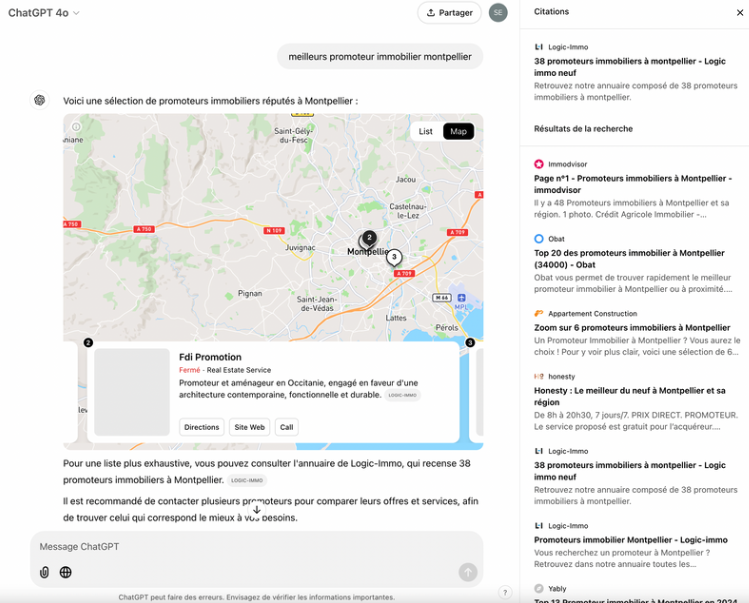Click Directions for Fdi Promotion
The width and height of the screenshot is (749, 603).
click(x=202, y=427)
